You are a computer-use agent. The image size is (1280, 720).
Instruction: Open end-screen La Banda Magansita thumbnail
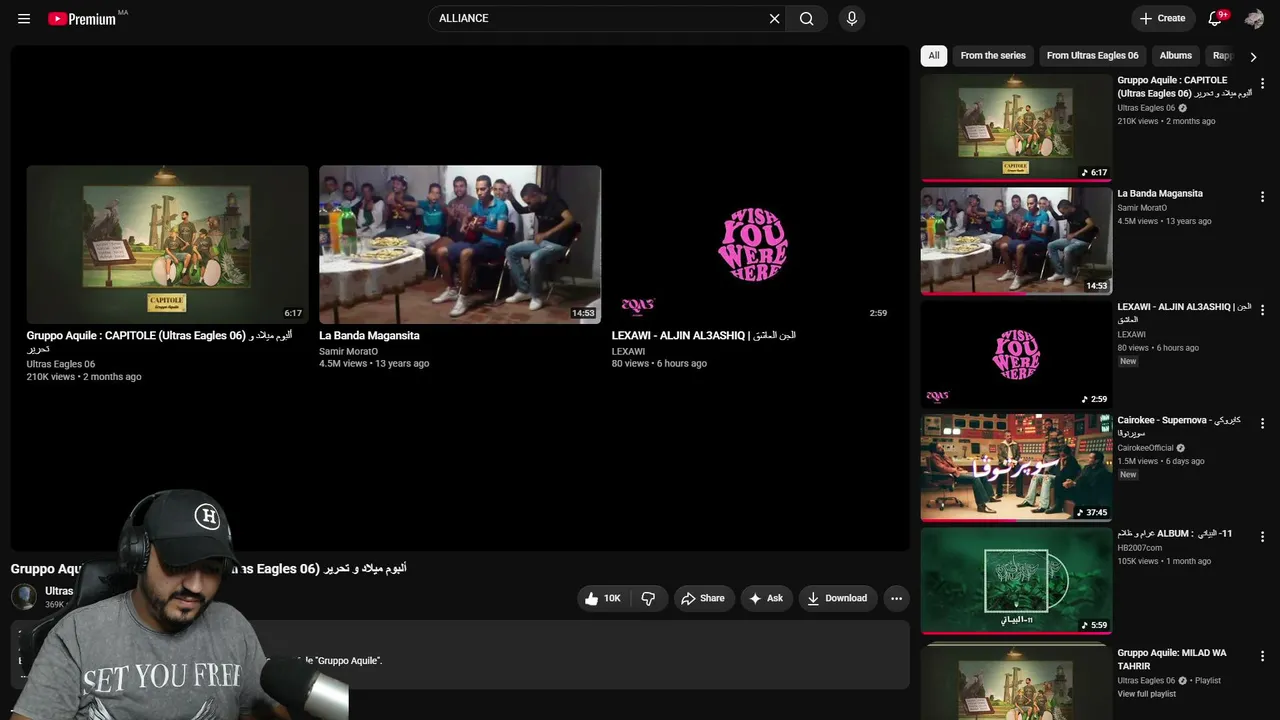point(460,244)
